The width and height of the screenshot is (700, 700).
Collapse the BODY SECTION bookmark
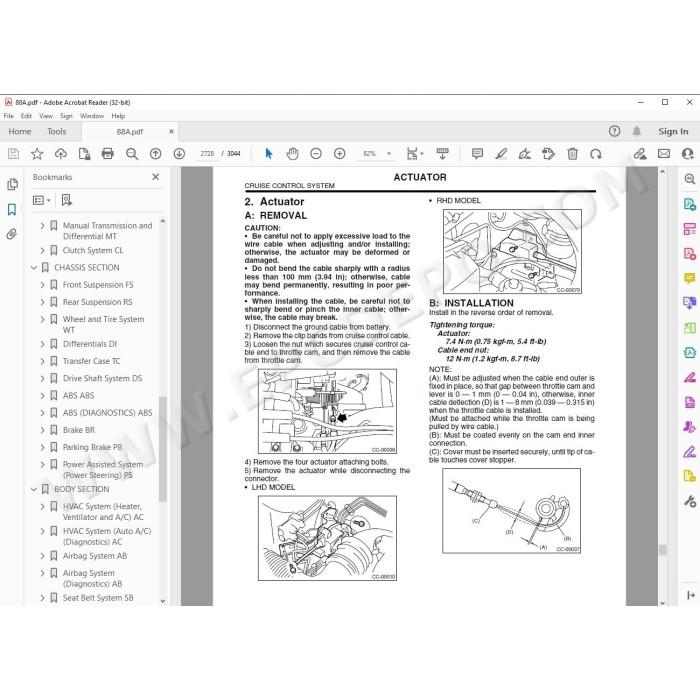click(33, 489)
